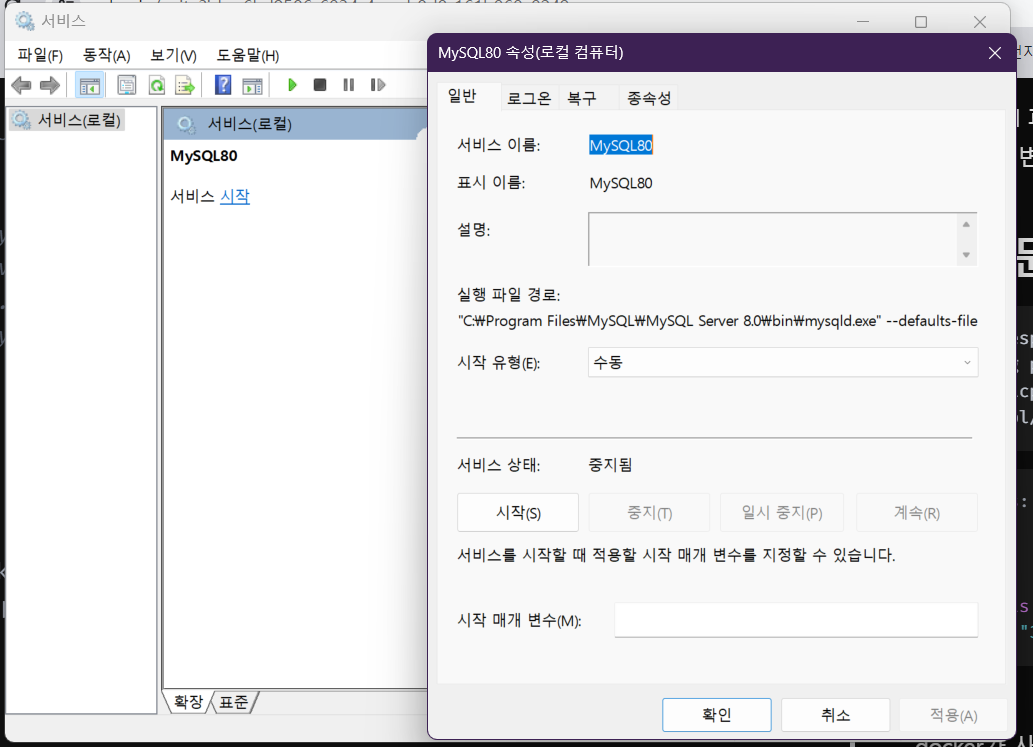1033x747 pixels.
Task: Close the MySQL80 properties dialog
Action: point(995,53)
